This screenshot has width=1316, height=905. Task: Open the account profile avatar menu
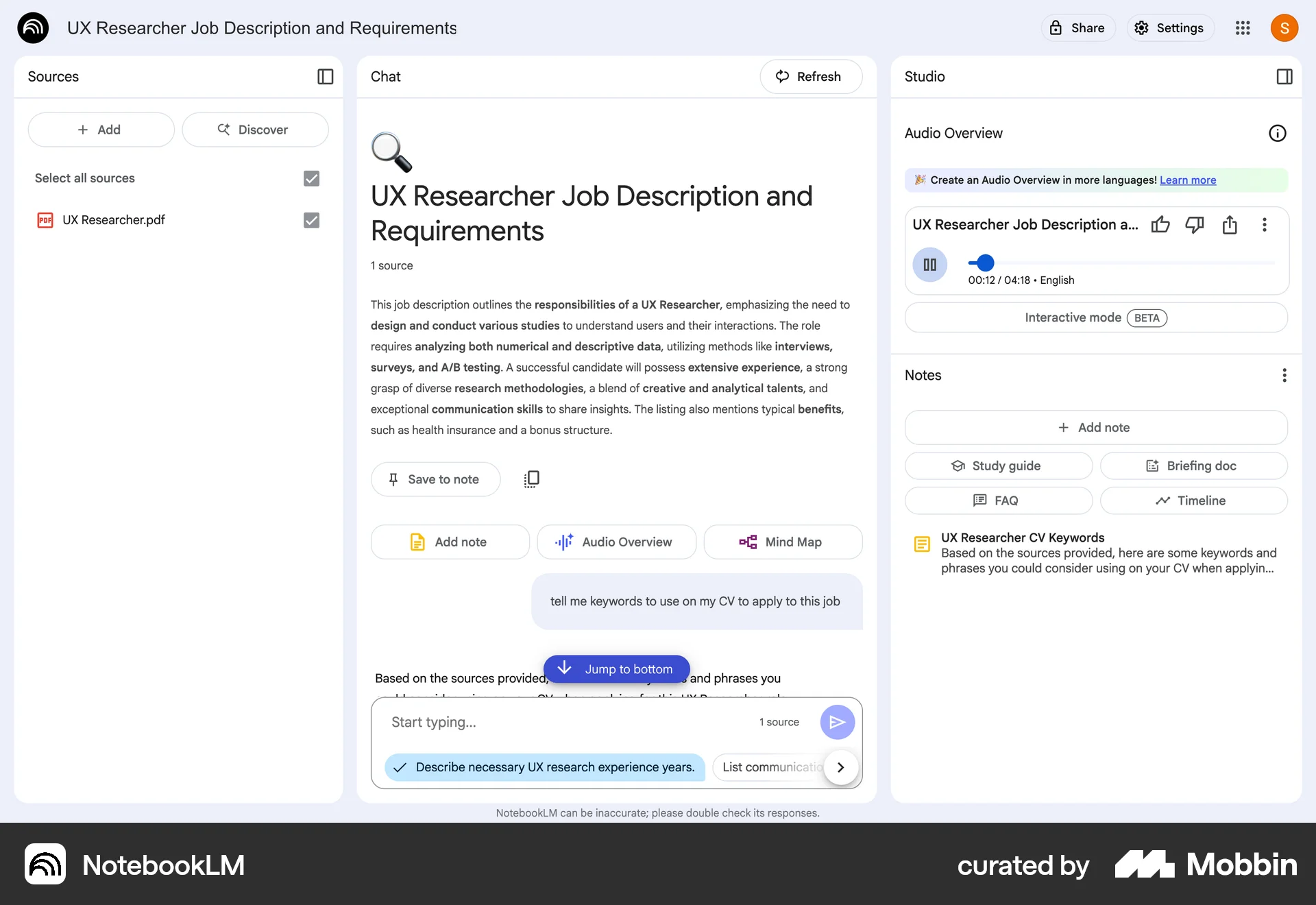point(1284,28)
